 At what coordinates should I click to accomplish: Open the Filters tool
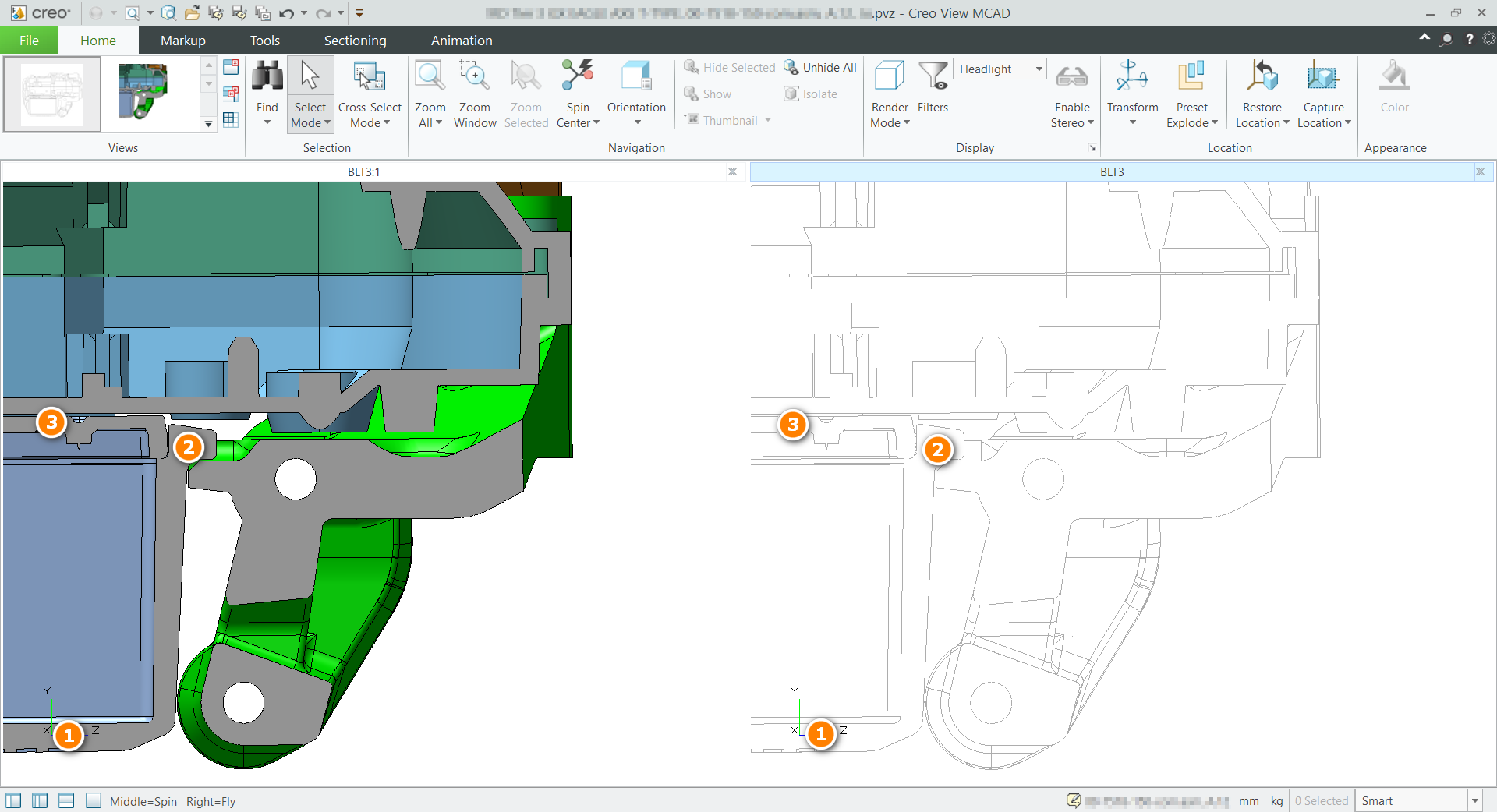(933, 86)
